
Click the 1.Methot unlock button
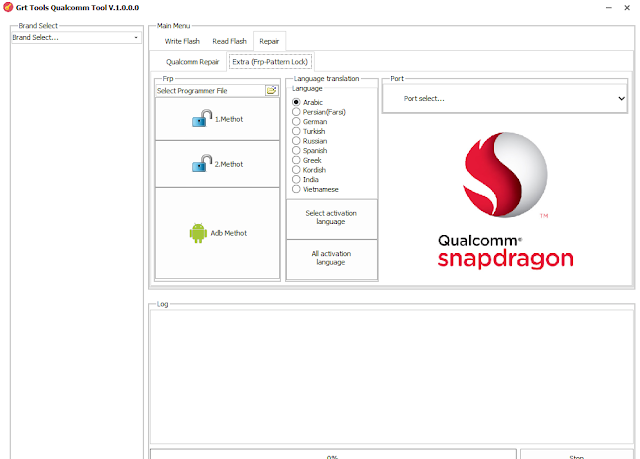point(218,119)
